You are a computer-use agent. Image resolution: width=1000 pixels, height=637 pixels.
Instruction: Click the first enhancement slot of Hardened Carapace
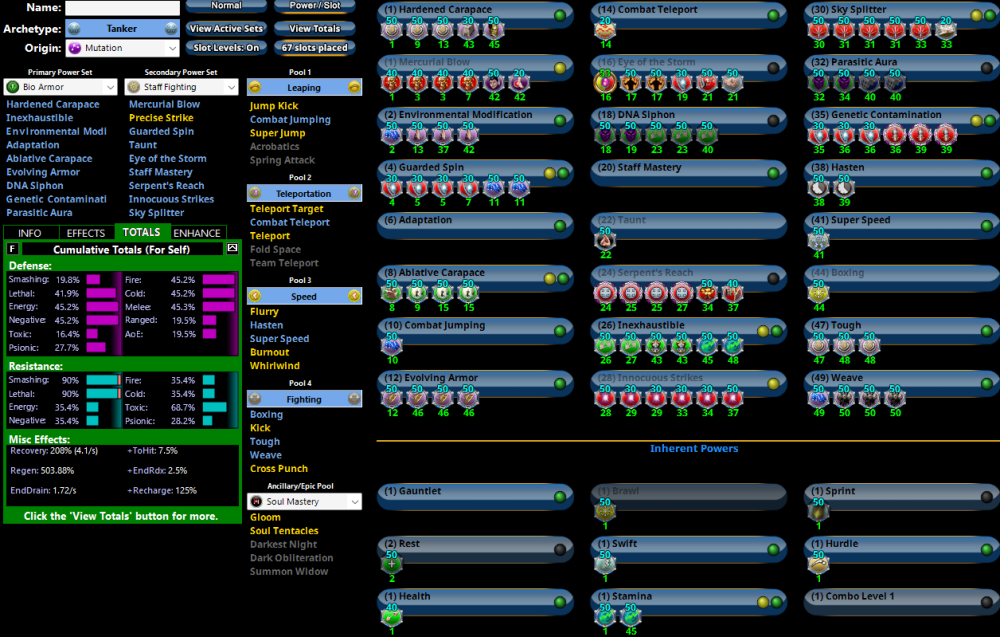392,31
